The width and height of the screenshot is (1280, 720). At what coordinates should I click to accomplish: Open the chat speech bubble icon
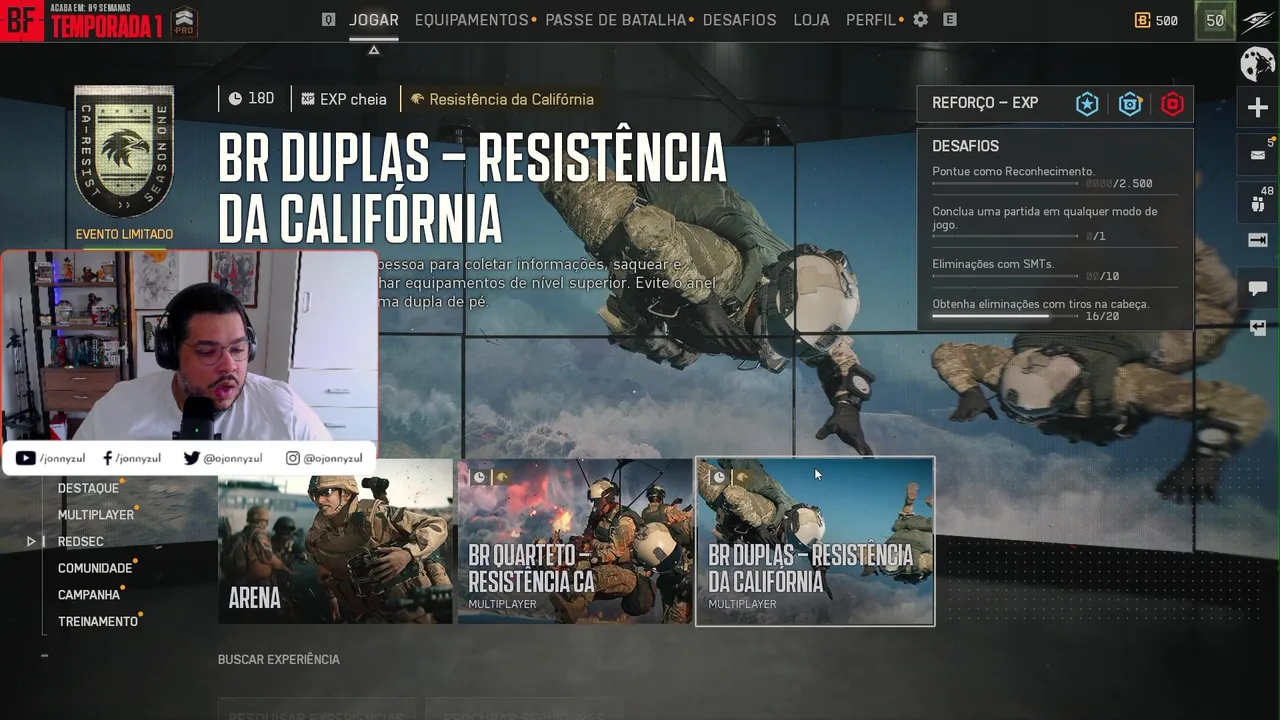coord(1258,288)
